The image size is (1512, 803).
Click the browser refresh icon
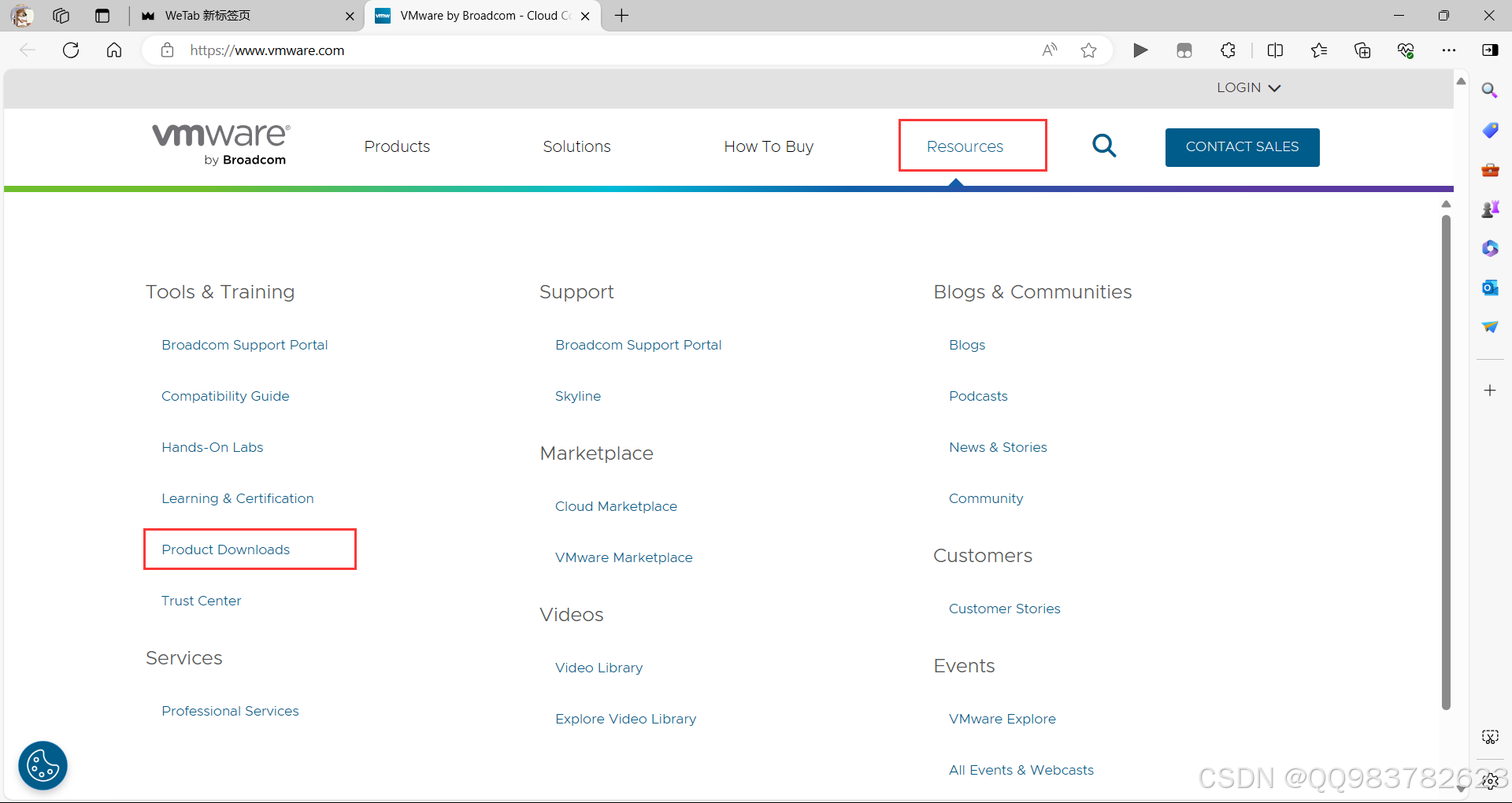pos(71,50)
